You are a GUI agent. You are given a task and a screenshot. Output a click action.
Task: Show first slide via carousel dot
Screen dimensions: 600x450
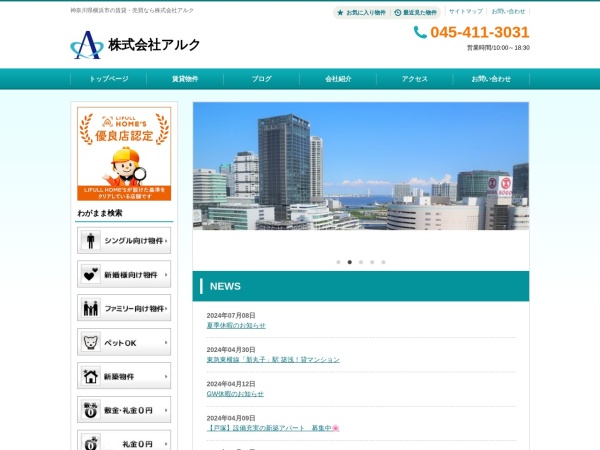338,262
